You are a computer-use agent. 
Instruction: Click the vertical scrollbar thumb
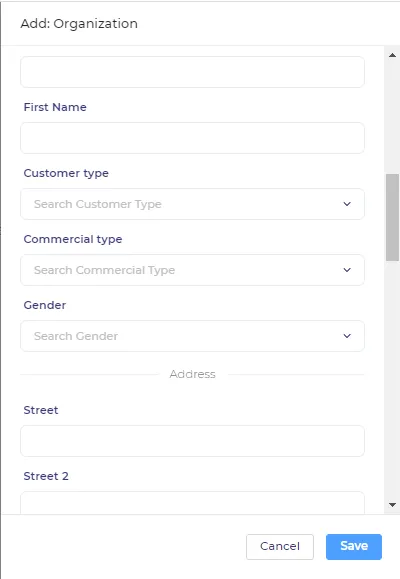click(392, 217)
